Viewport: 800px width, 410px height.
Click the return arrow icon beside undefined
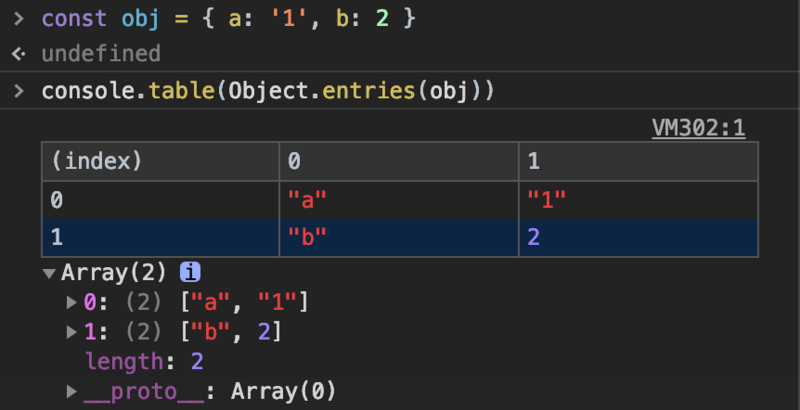coord(19,54)
